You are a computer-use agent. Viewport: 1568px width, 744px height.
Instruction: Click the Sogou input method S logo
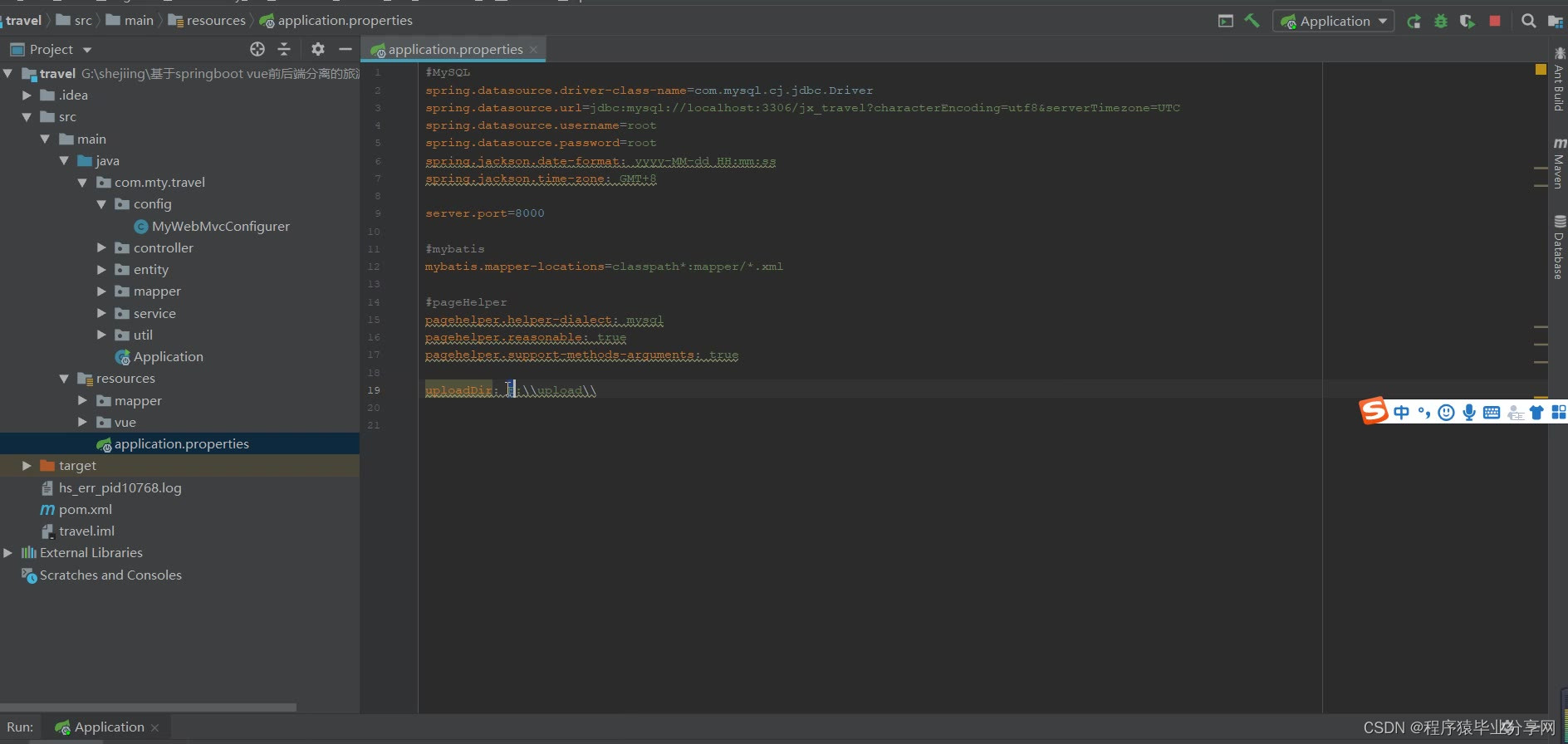1374,410
